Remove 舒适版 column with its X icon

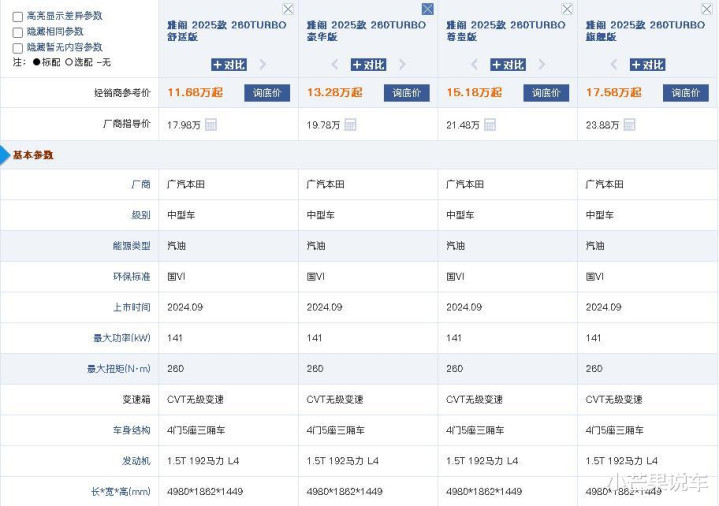coord(288,9)
